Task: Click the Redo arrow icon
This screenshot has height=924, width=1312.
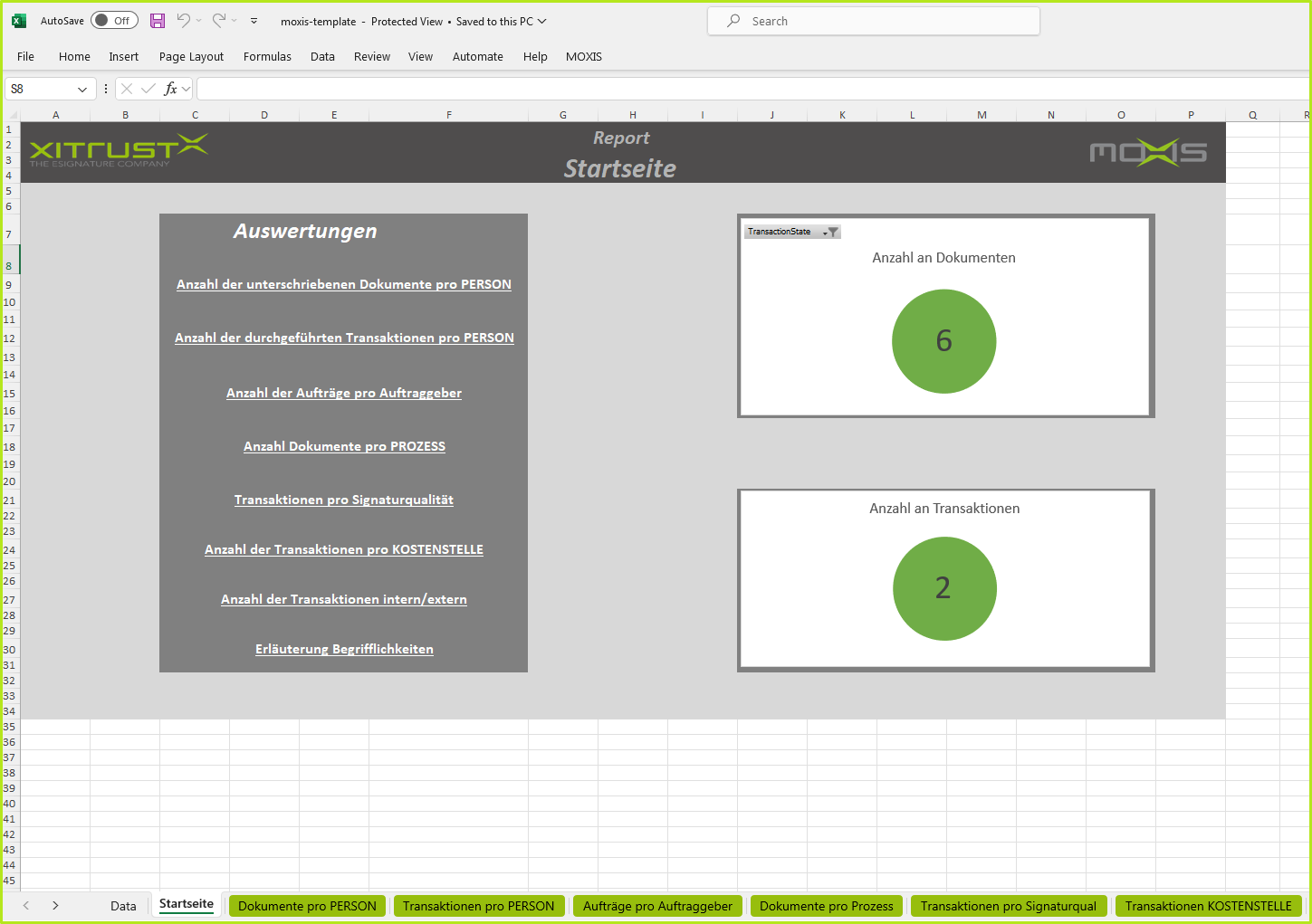Action: 219,21
